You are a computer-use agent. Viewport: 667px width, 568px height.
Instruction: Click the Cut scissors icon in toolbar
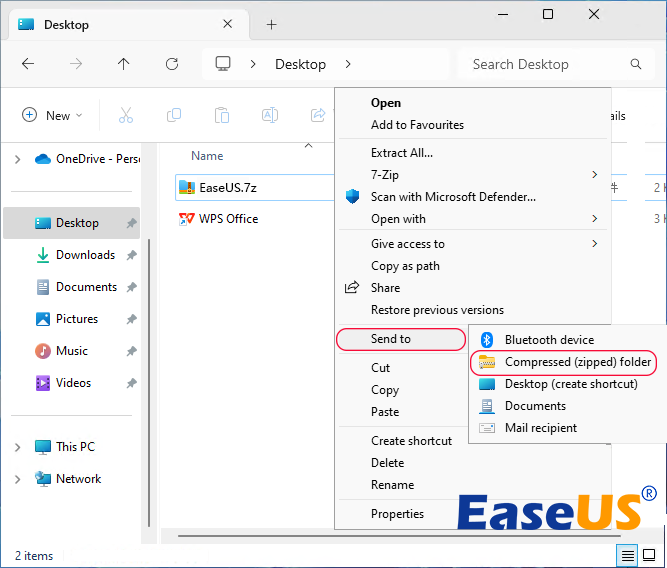click(125, 115)
